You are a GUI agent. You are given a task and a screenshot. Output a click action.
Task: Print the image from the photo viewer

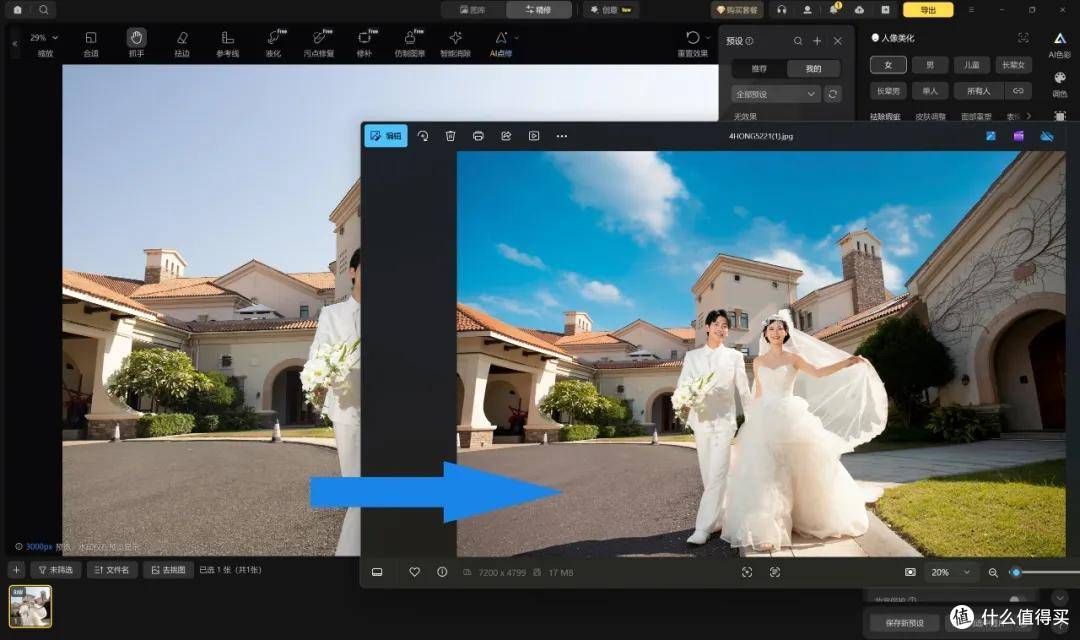[478, 136]
